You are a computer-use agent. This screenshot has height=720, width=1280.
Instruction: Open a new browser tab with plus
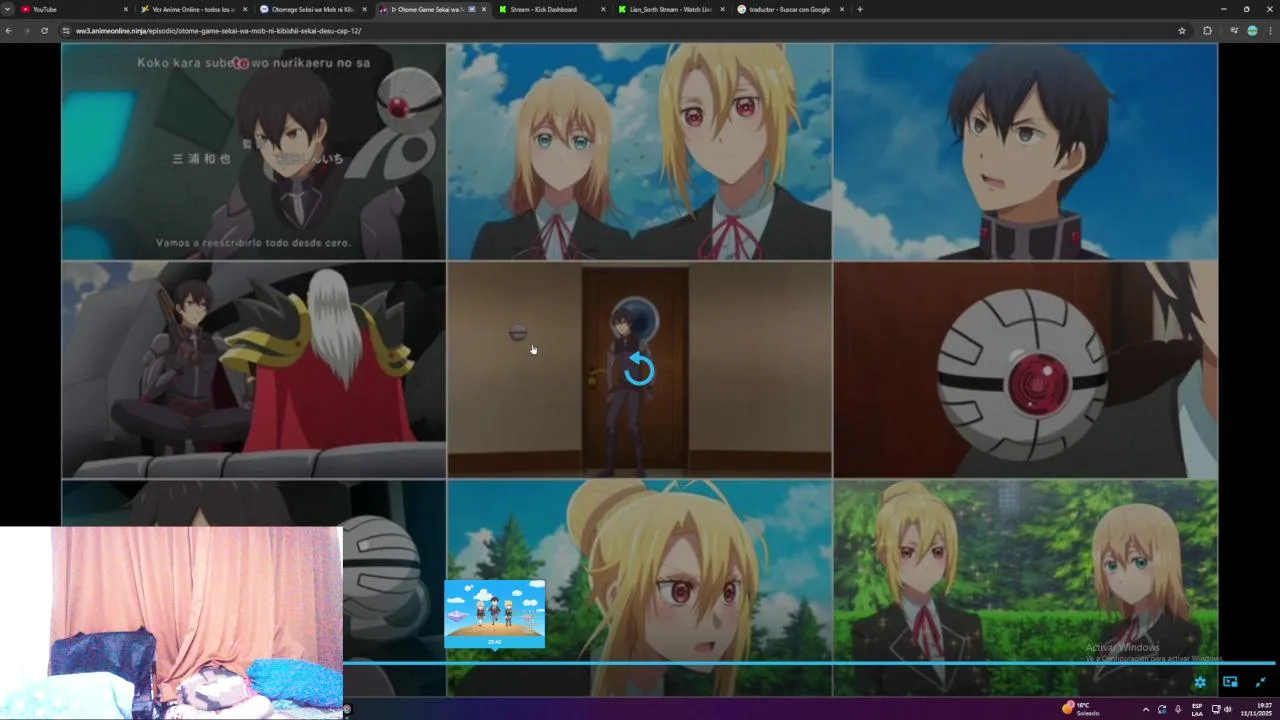pyautogui.click(x=860, y=9)
